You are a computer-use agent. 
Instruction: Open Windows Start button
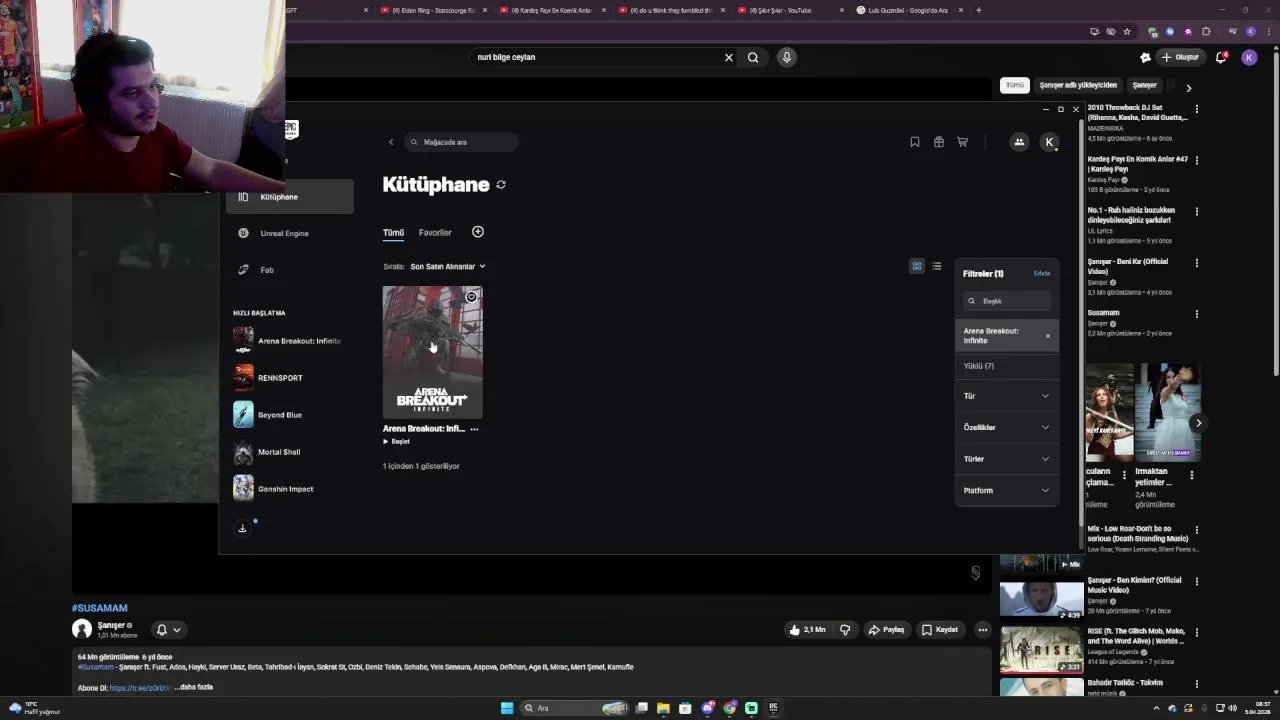pyautogui.click(x=507, y=708)
